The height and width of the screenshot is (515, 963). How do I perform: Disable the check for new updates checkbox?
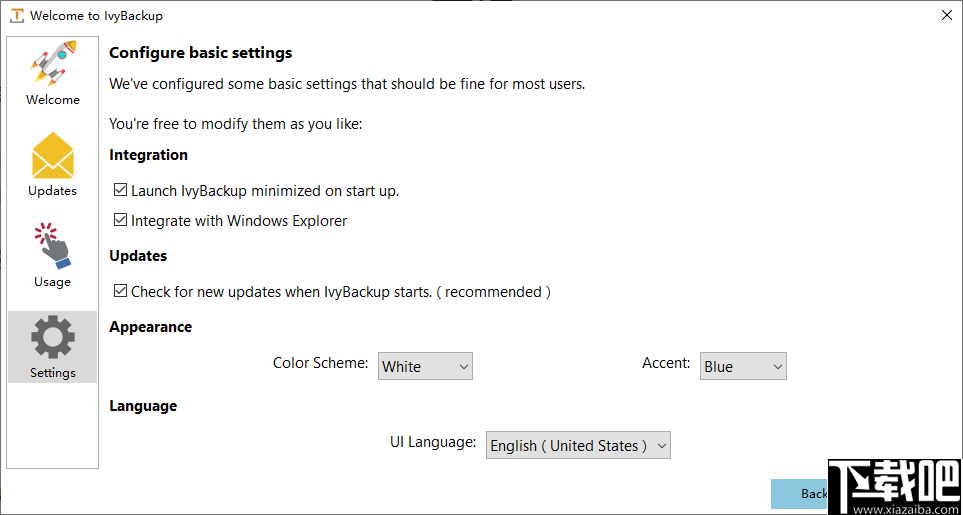[x=121, y=292]
